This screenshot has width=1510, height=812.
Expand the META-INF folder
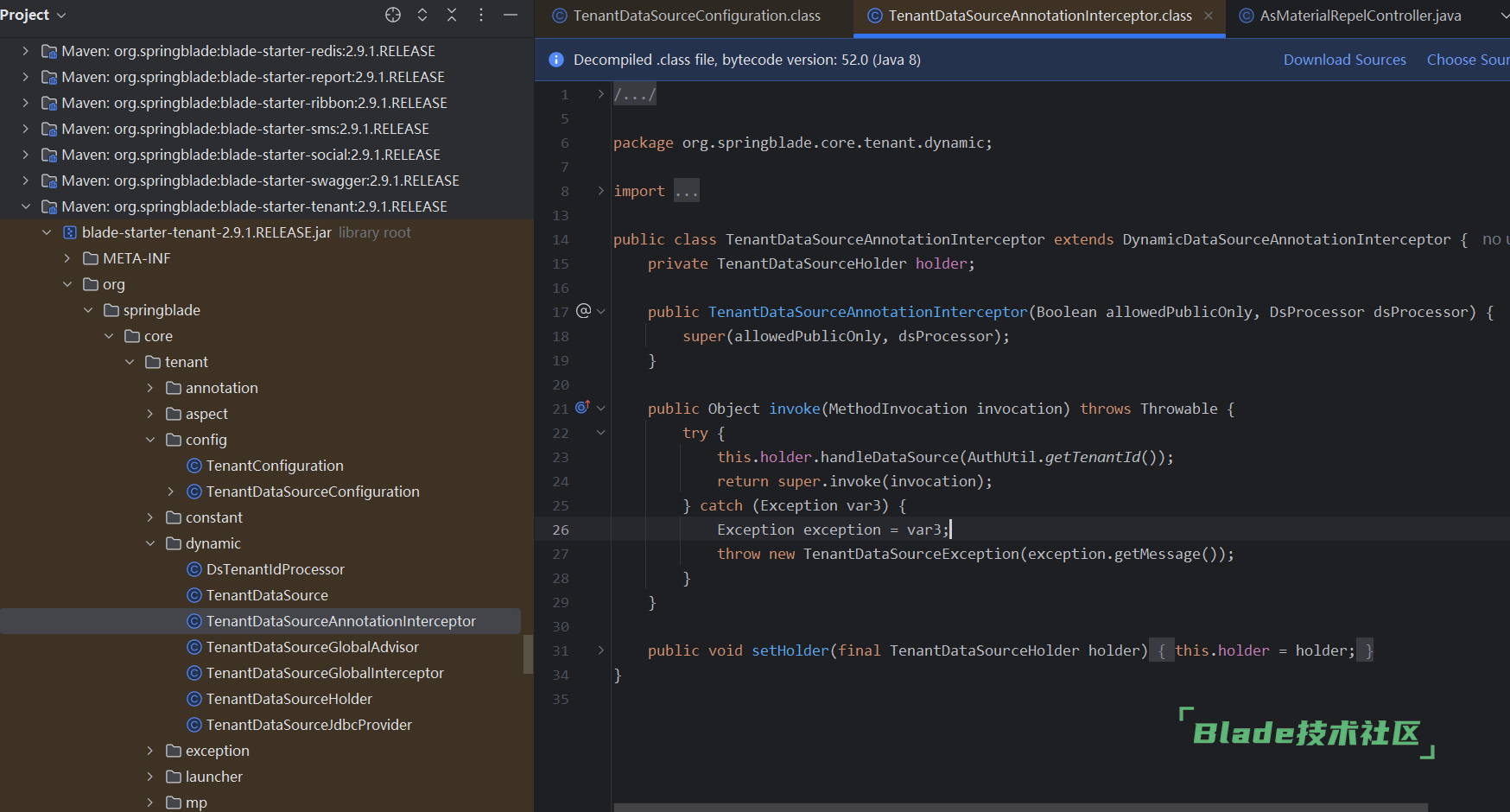pos(67,258)
